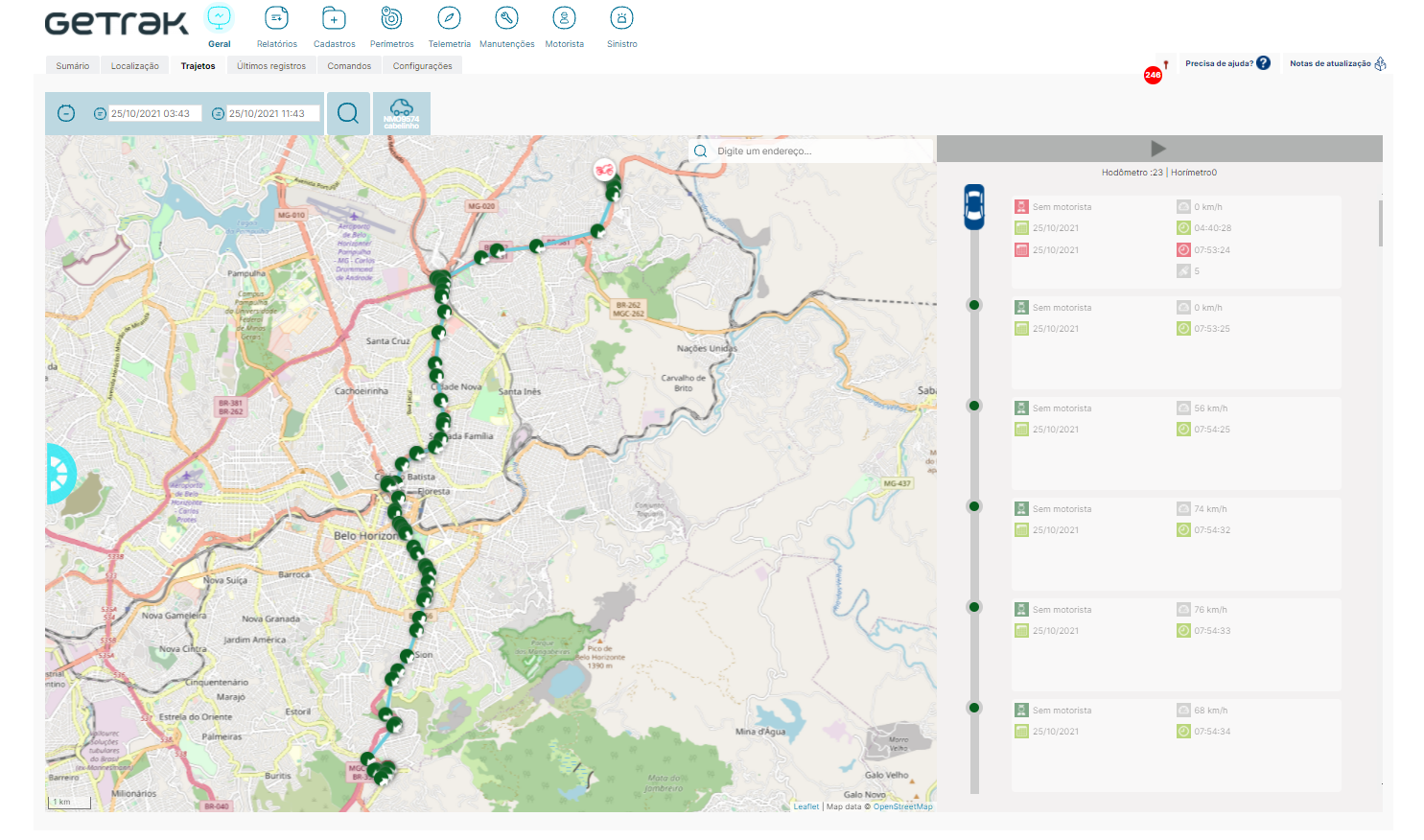Select timeline dot for 07:54:34 record
The height and width of the screenshot is (840, 1424).
[x=974, y=708]
